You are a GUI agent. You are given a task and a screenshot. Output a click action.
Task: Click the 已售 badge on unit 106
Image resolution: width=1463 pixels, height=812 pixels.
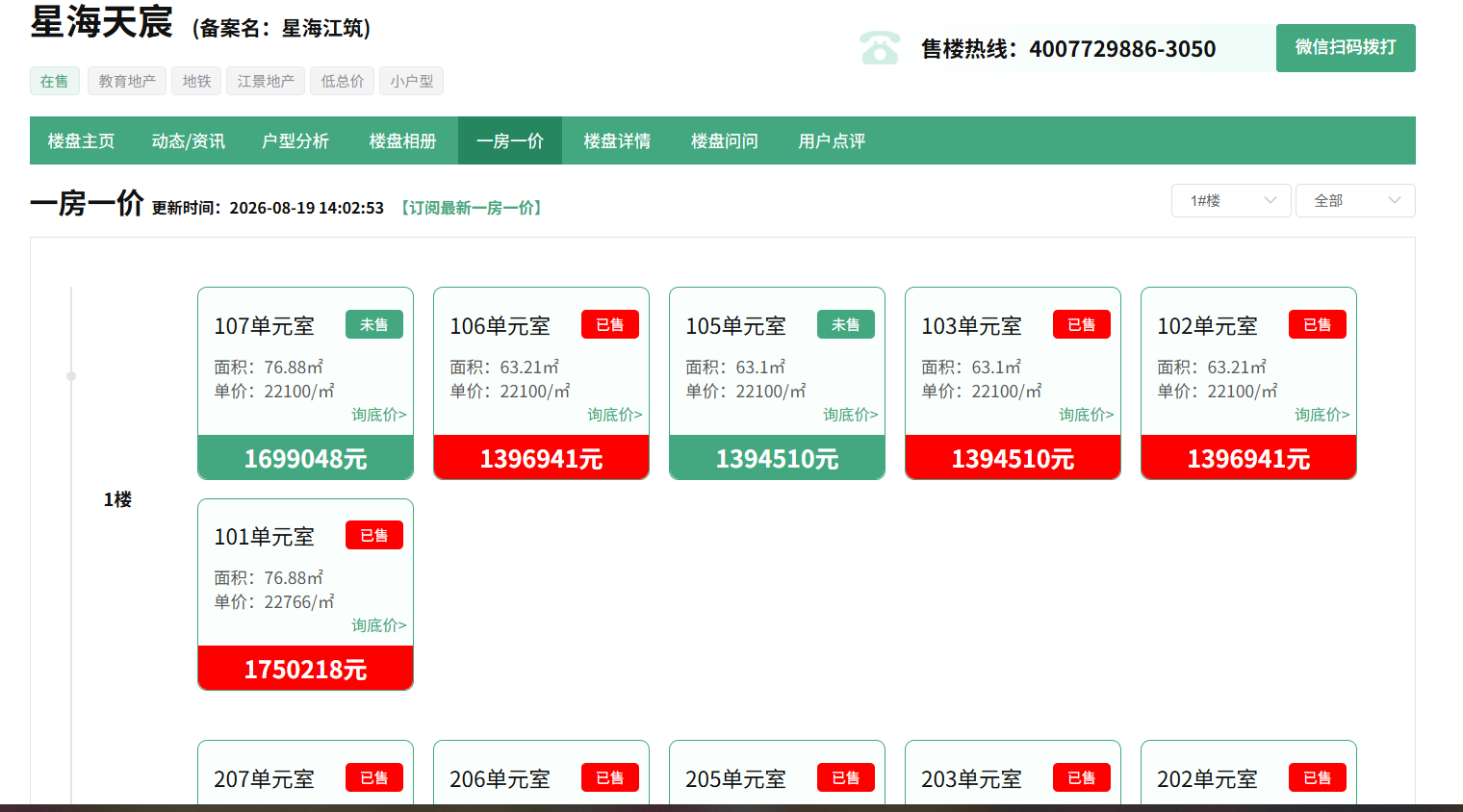pos(610,324)
